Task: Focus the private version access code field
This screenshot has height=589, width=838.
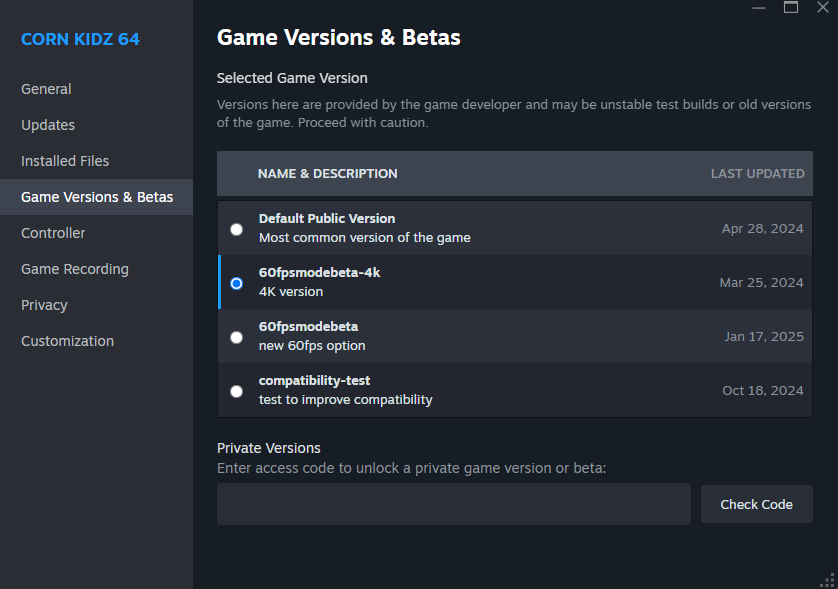Action: pyautogui.click(x=453, y=504)
